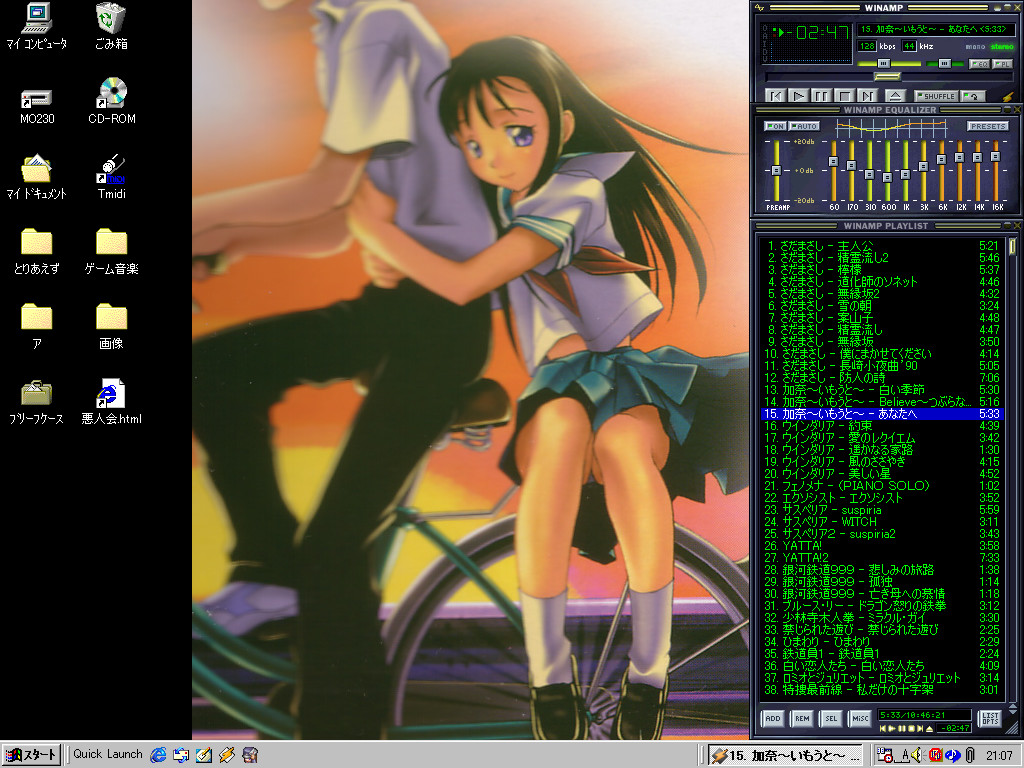Click the 16K equalizer band slider
The image size is (1024, 768).
995,170
